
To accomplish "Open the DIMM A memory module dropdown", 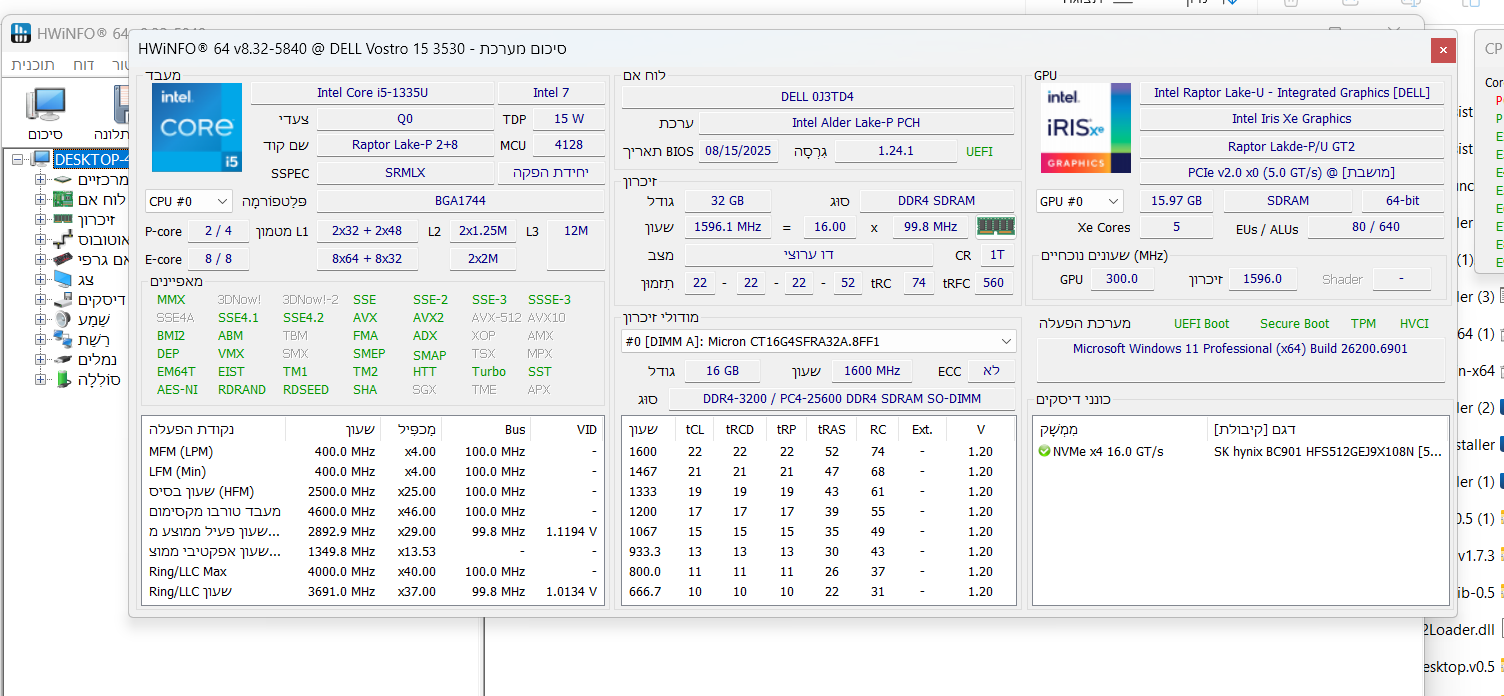I will [x=818, y=341].
